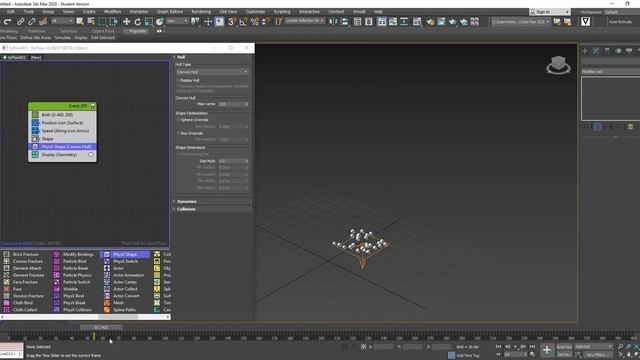Click the ViewCube in the viewport
This screenshot has height=360, width=640.
click(558, 64)
